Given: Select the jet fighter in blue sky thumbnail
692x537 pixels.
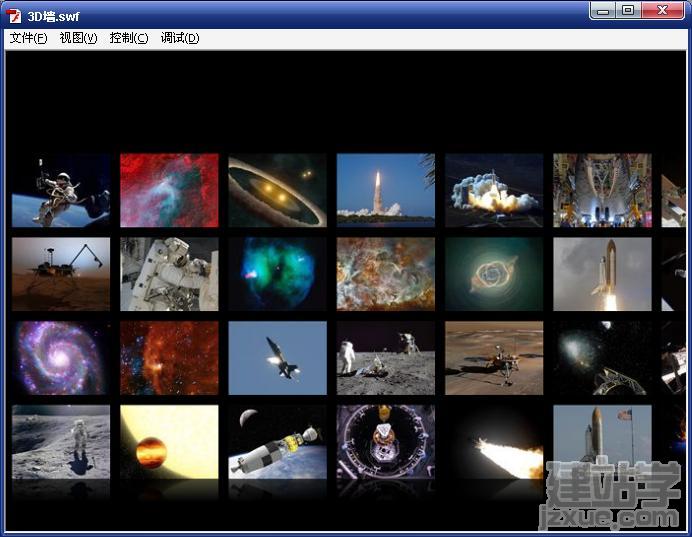Looking at the screenshot, I should 278,358.
